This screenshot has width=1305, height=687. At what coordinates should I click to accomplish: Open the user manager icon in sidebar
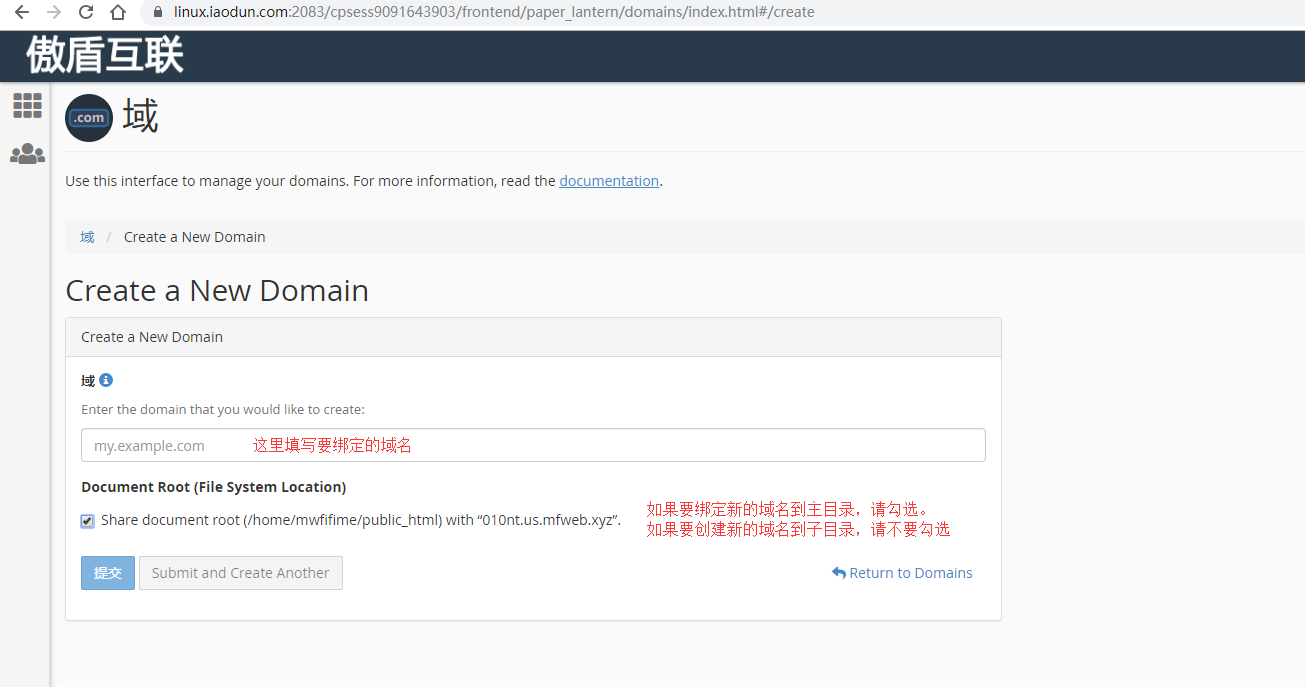[27, 154]
